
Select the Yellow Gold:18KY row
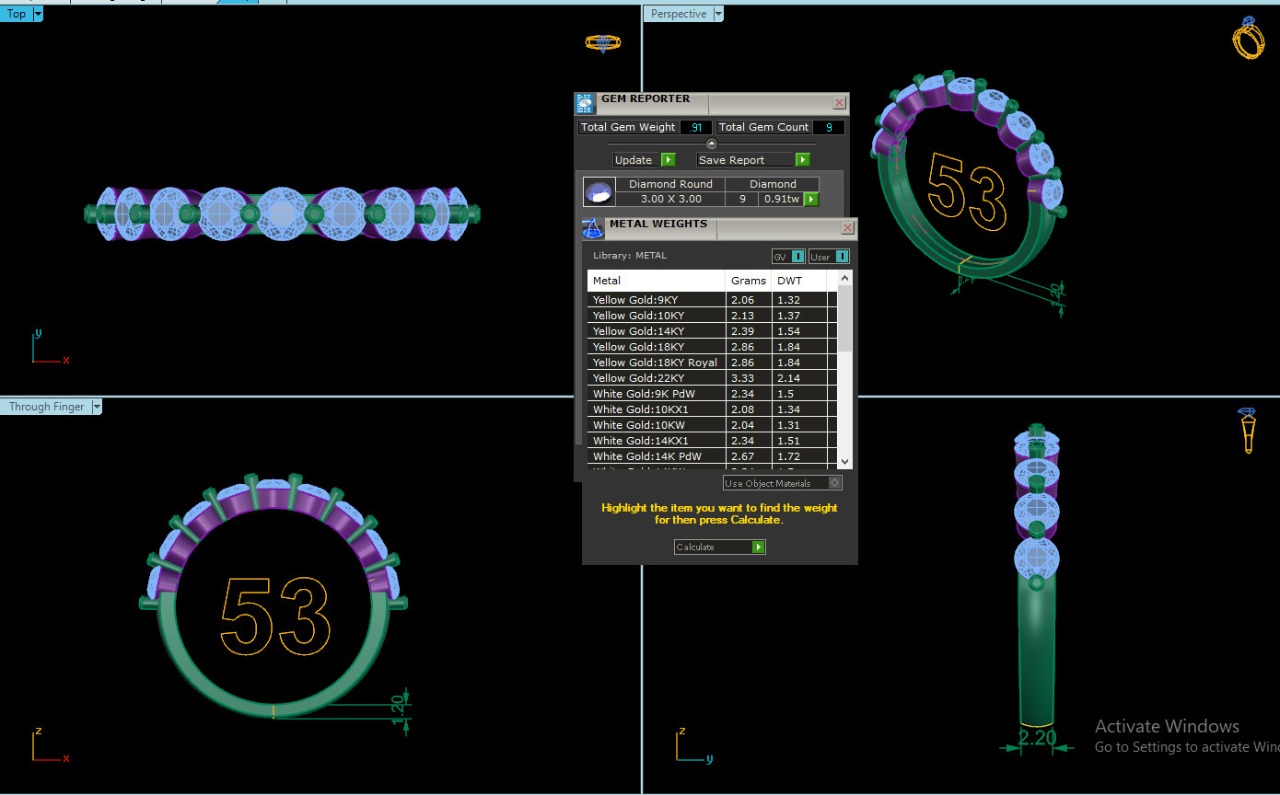656,347
